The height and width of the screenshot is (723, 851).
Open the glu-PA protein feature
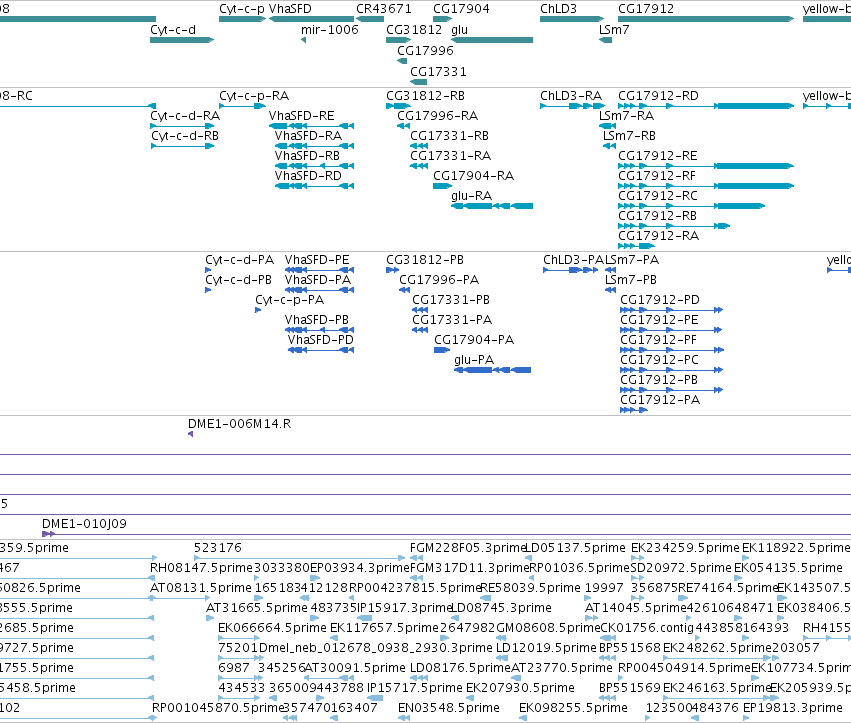coord(493,370)
